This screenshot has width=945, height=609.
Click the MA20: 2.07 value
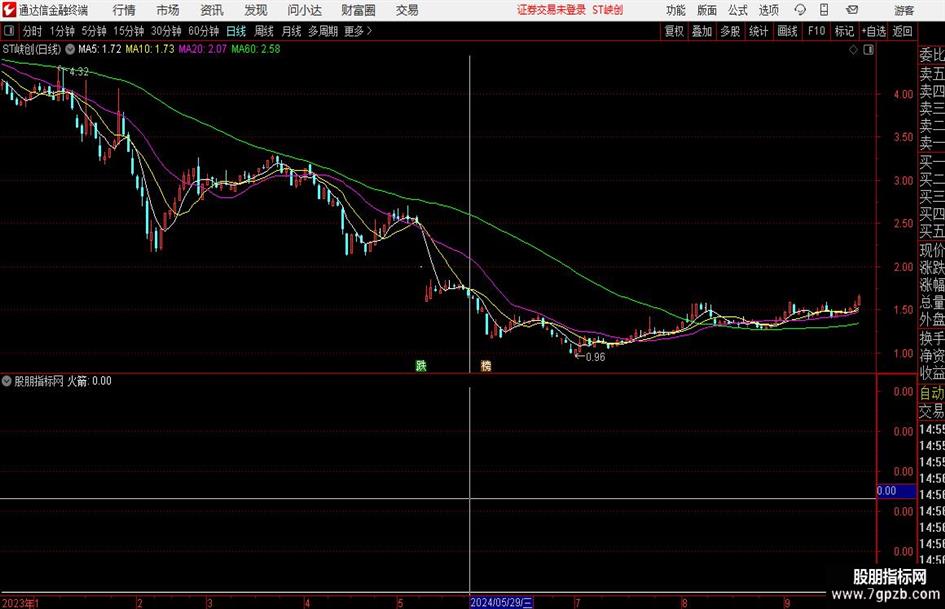[202, 49]
